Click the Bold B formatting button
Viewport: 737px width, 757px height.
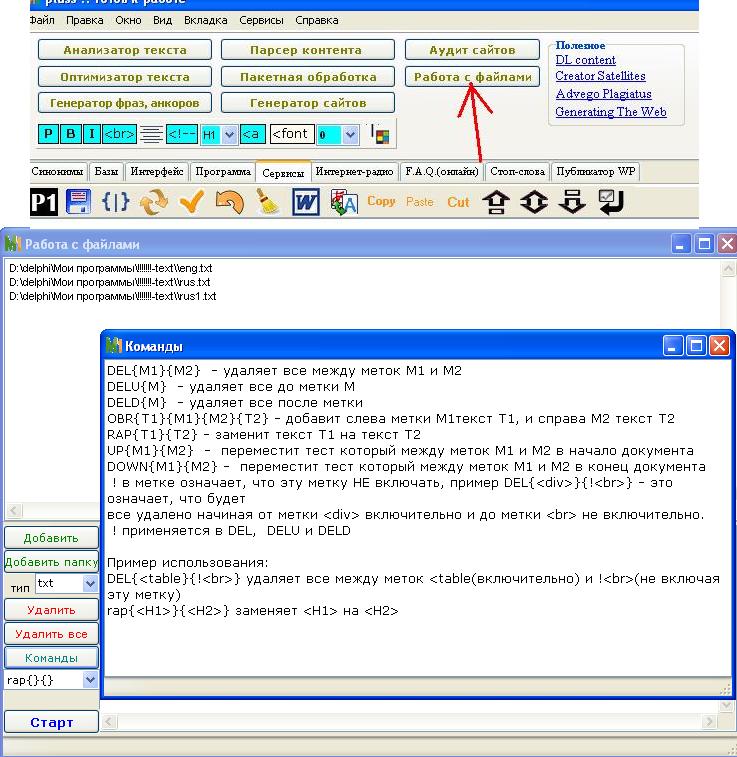[71, 134]
